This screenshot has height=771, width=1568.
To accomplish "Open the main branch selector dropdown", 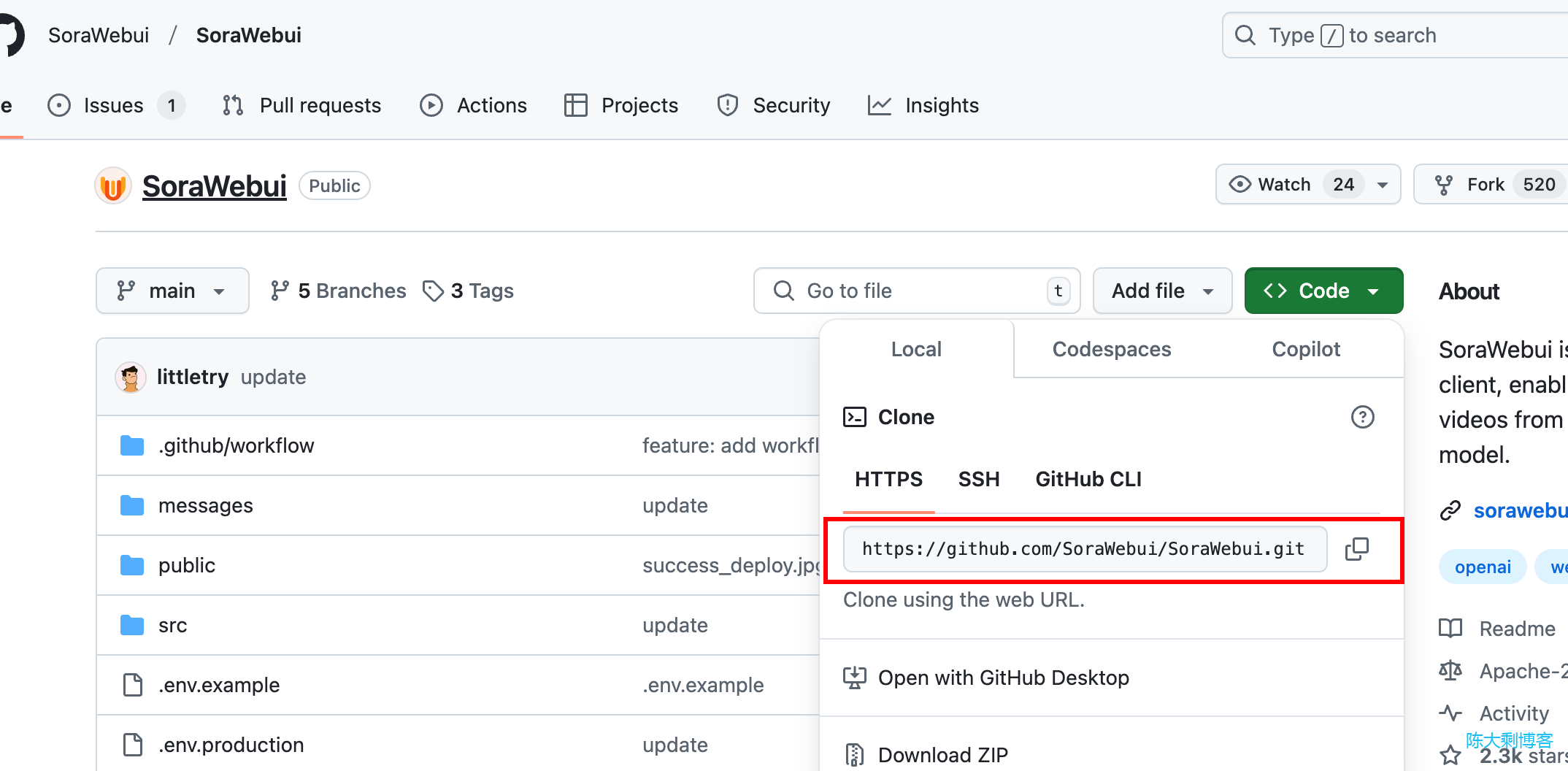I will pos(172,291).
